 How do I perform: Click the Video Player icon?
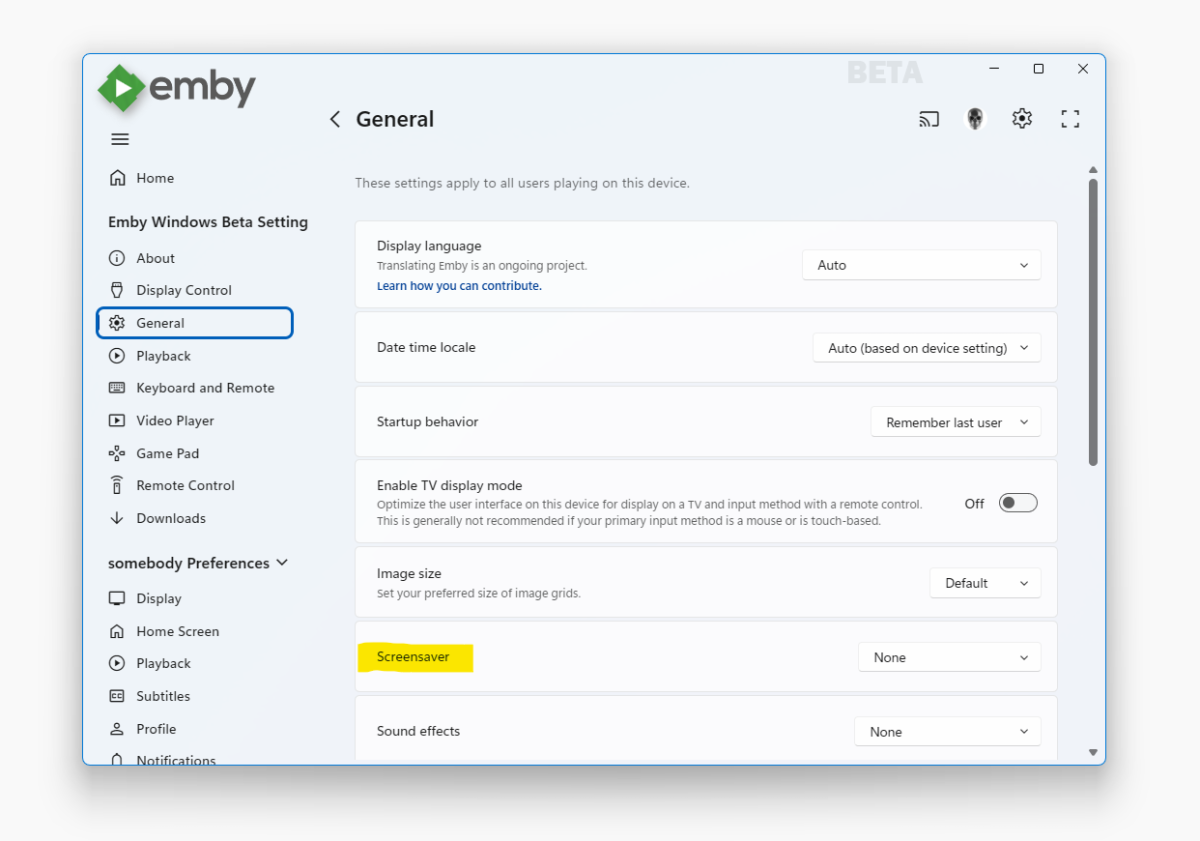point(117,421)
